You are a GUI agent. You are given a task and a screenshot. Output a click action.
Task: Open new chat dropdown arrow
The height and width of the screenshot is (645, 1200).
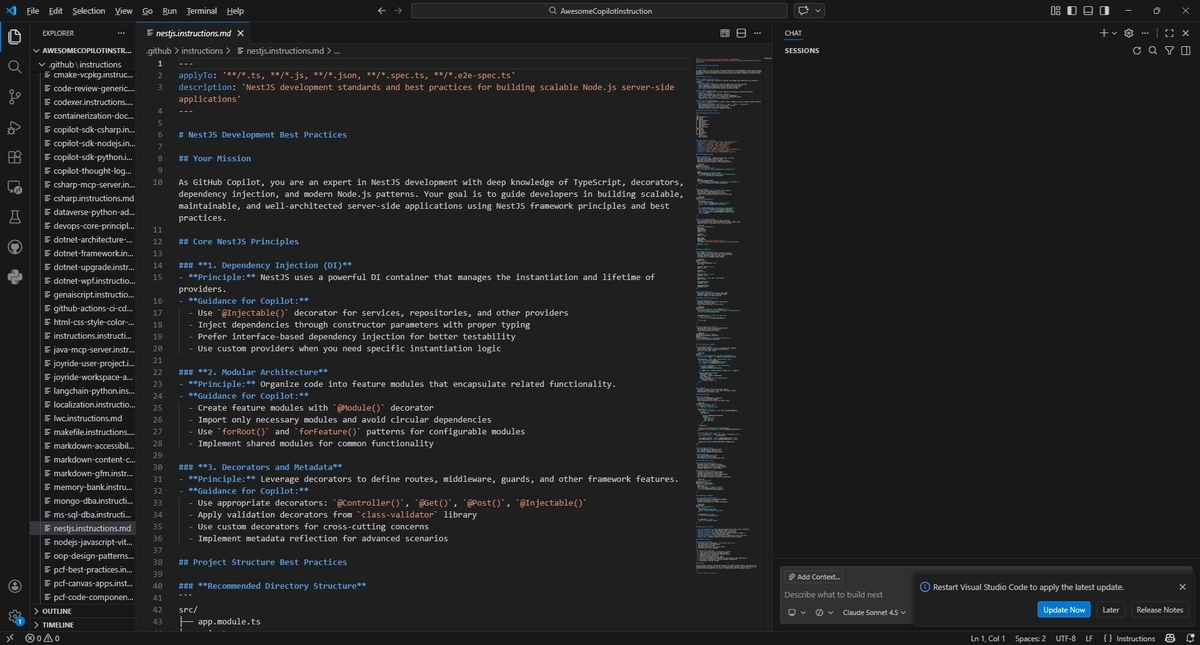click(1115, 33)
